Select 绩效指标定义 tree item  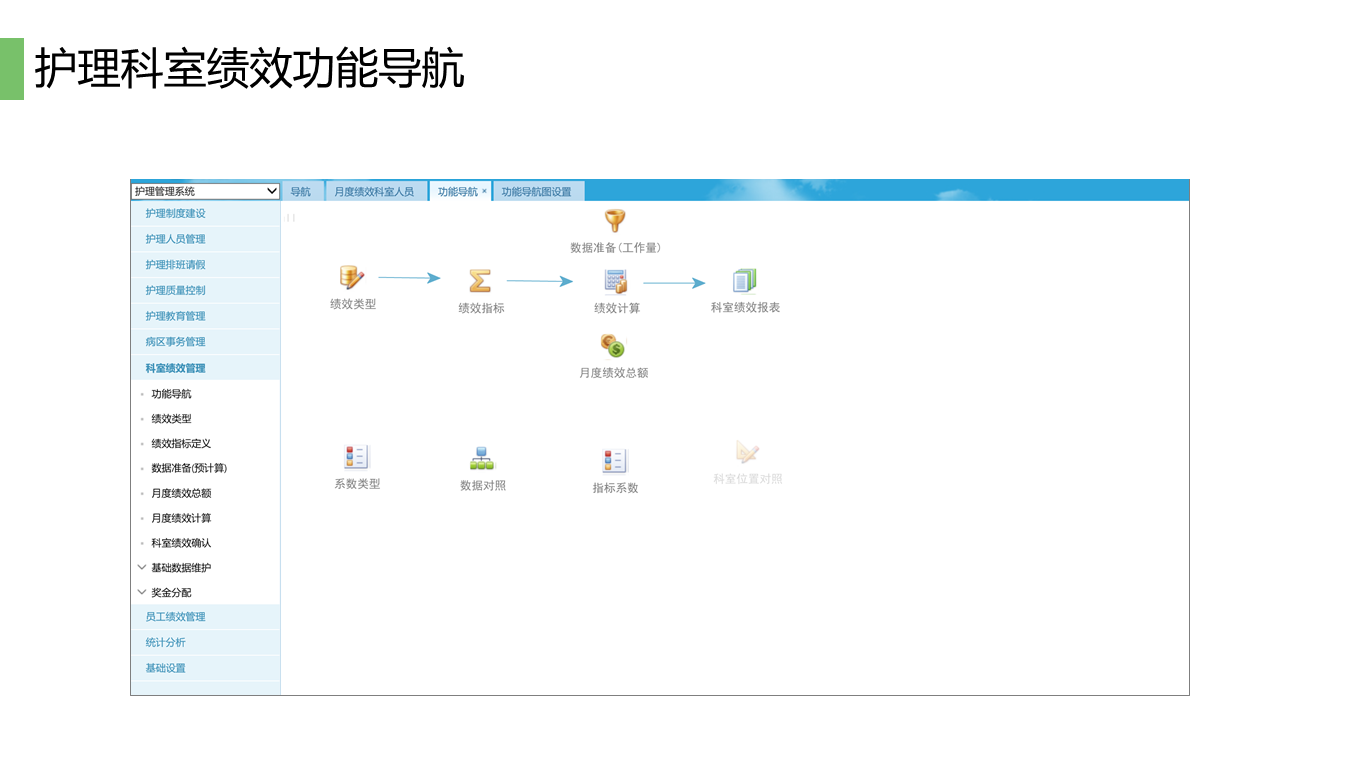(x=181, y=444)
